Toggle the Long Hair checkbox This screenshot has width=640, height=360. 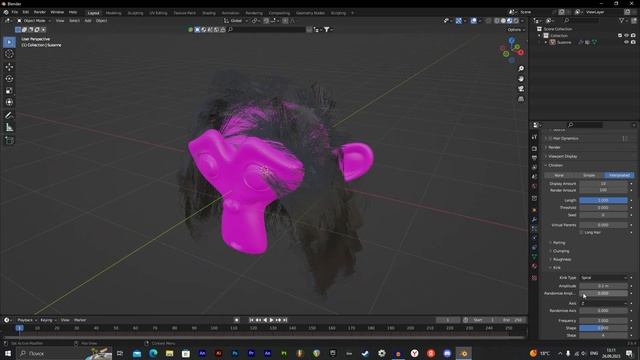582,233
